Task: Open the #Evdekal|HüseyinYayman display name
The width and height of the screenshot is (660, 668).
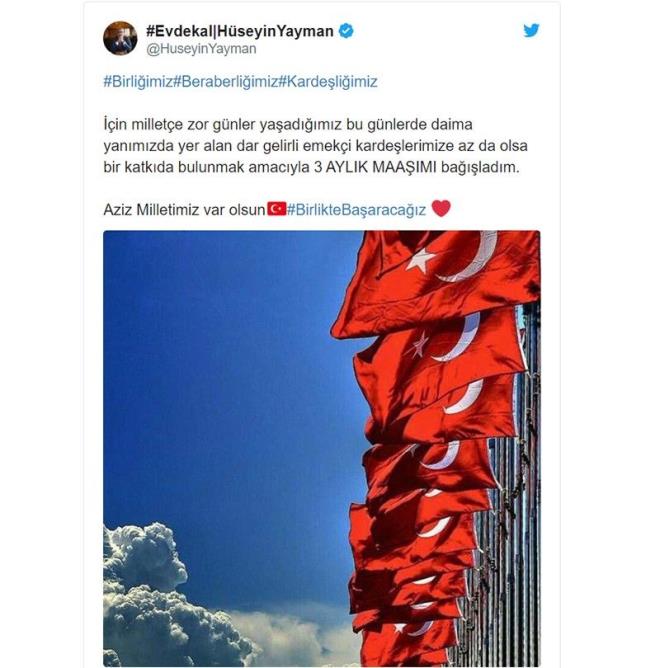Action: [x=240, y=31]
